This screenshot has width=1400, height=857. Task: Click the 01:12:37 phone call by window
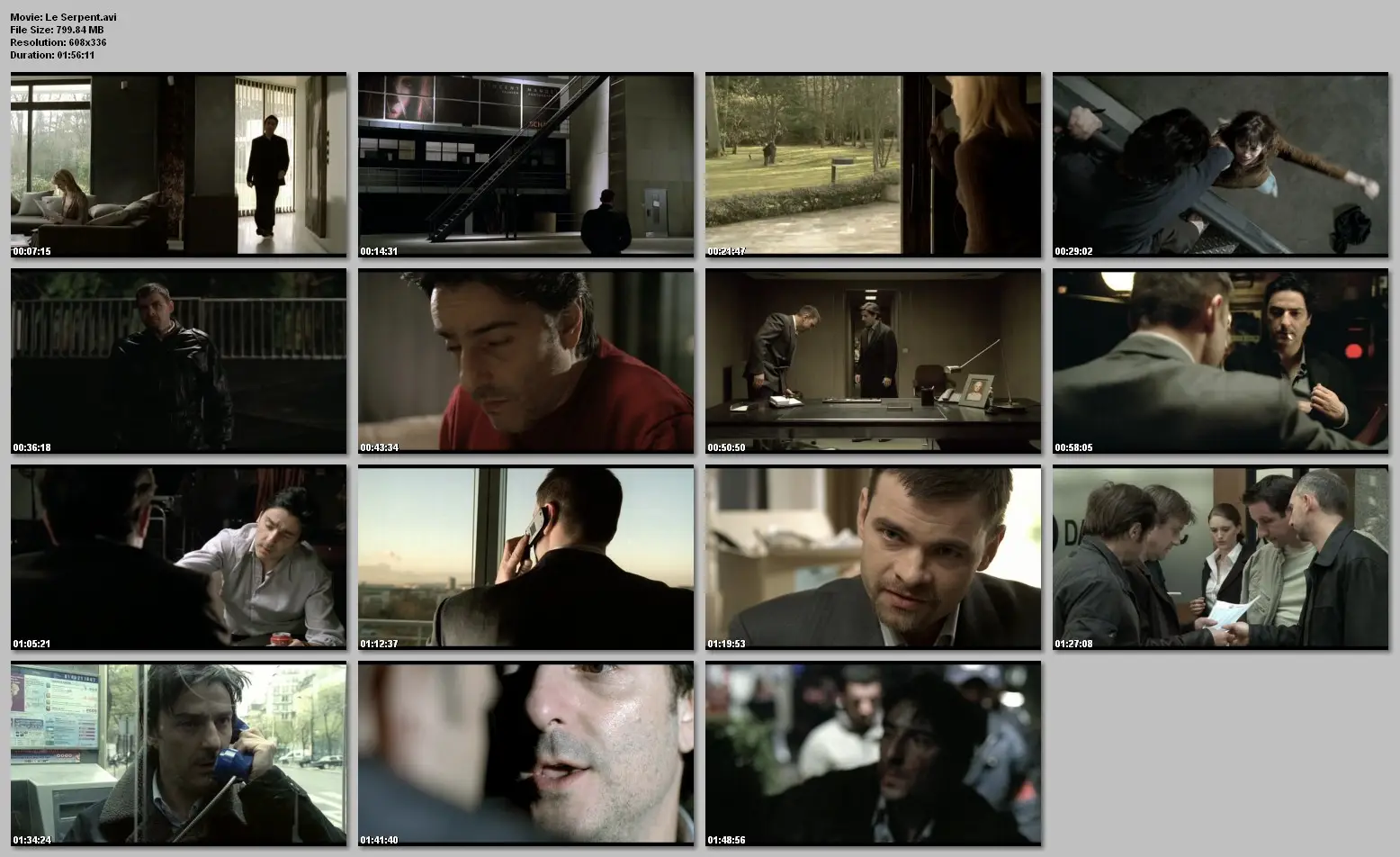click(x=525, y=557)
